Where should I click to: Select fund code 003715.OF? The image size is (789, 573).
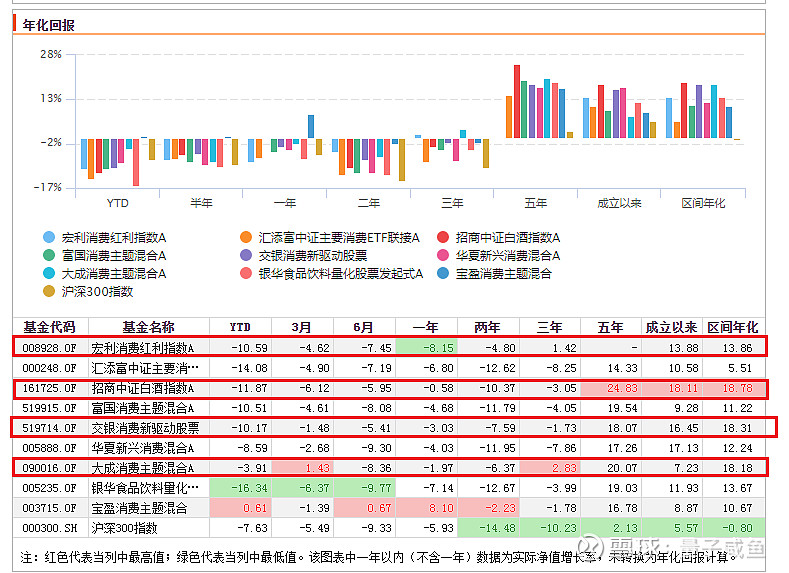(49, 508)
